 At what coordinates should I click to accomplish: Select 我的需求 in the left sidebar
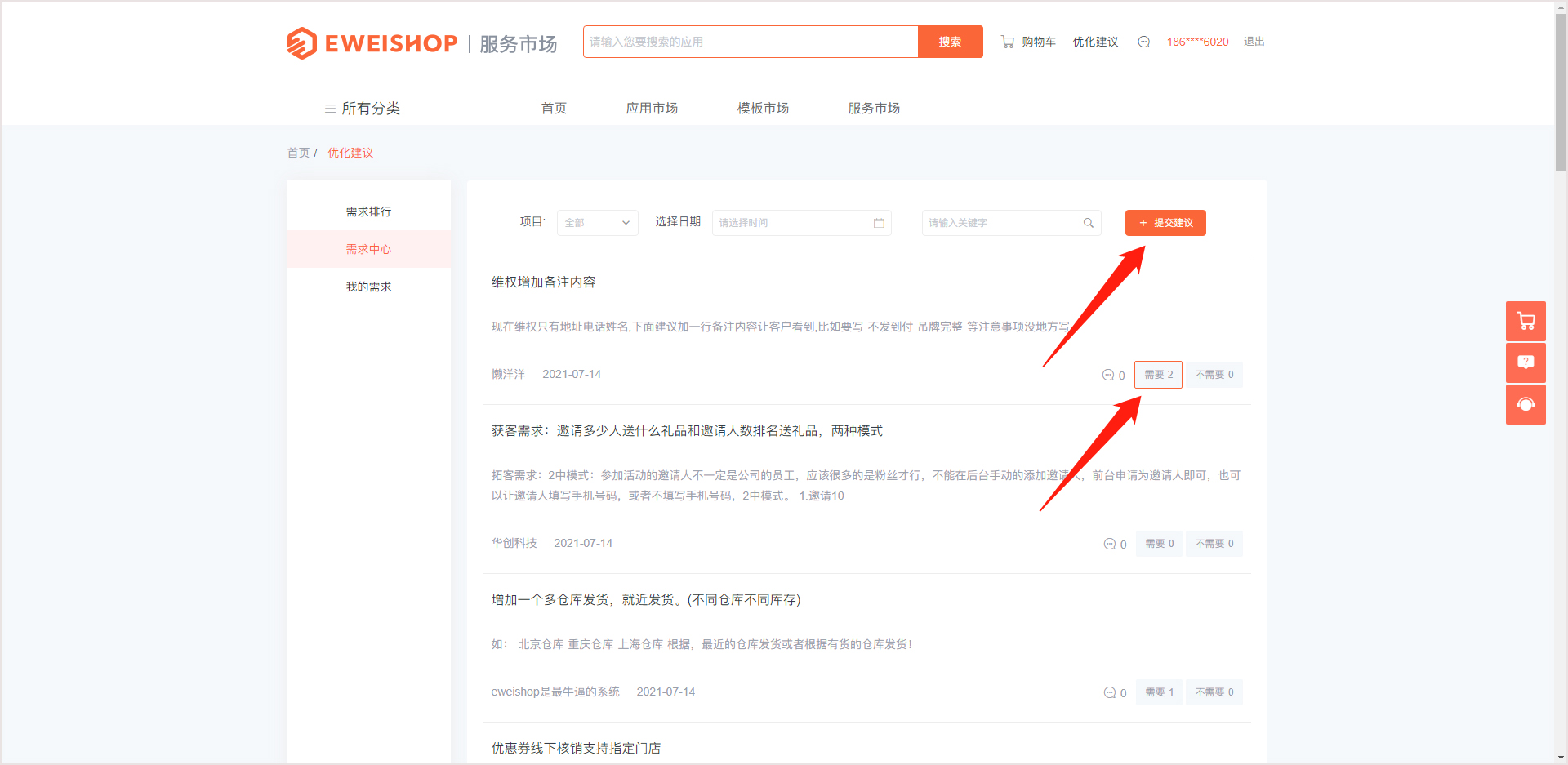pyautogui.click(x=368, y=287)
